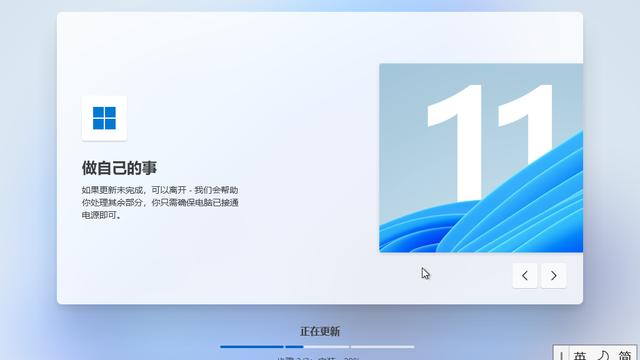Advance to the next slide with right chevron
This screenshot has height=360, width=640.
(x=553, y=276)
